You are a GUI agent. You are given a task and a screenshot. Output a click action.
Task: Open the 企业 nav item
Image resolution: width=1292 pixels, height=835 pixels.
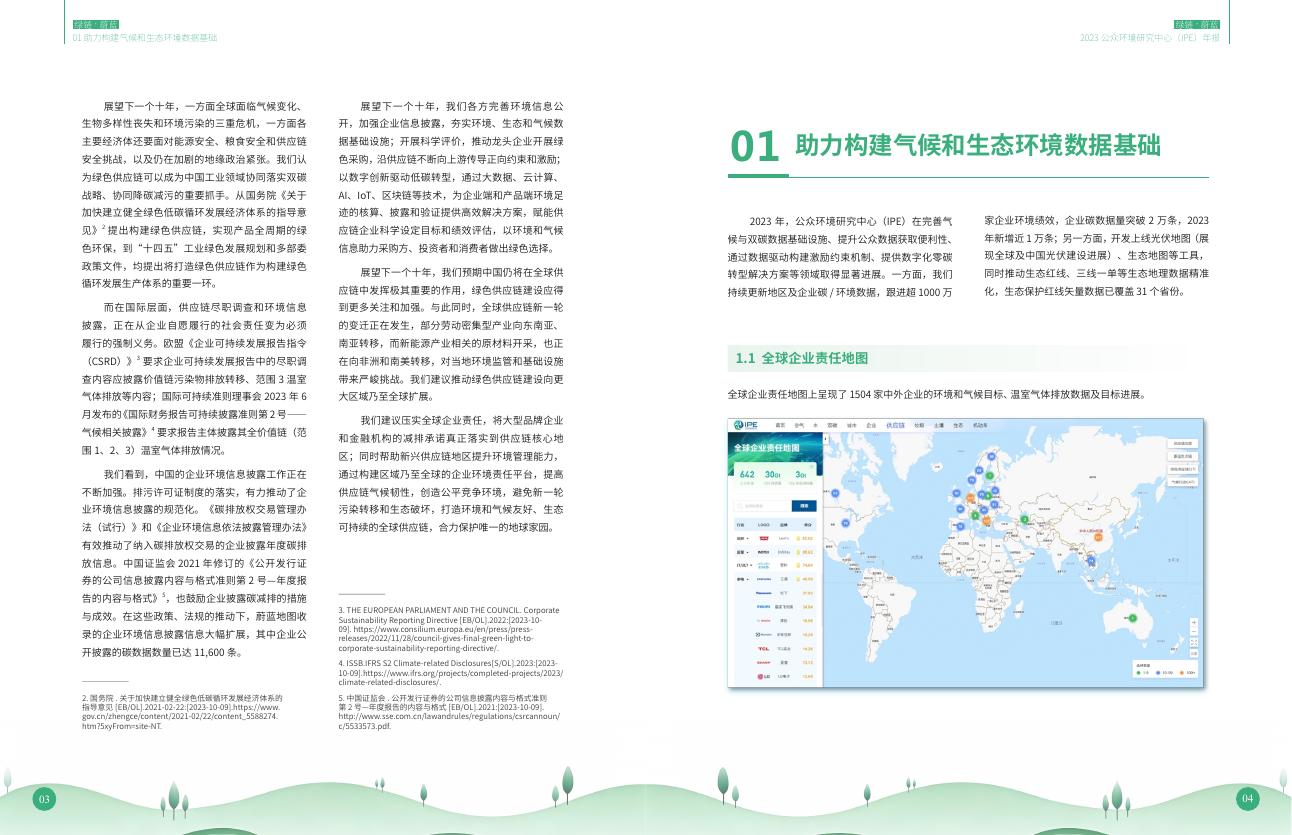pos(871,425)
